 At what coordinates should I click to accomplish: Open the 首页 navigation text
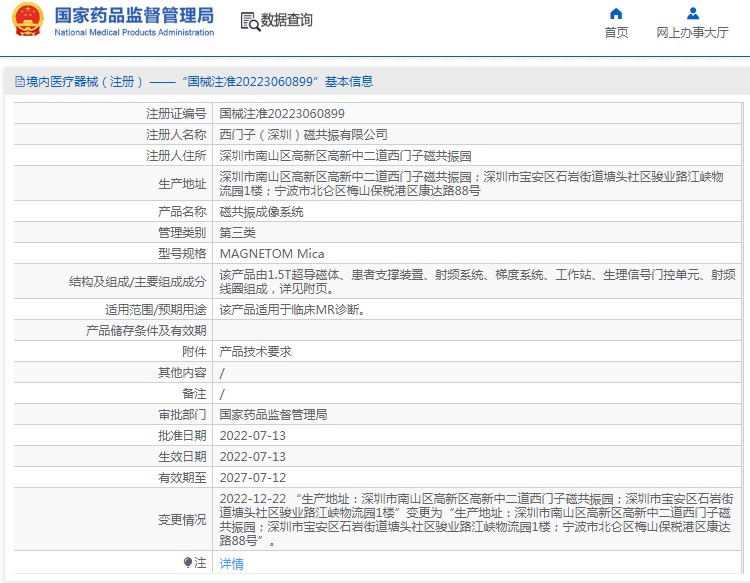tap(616, 33)
